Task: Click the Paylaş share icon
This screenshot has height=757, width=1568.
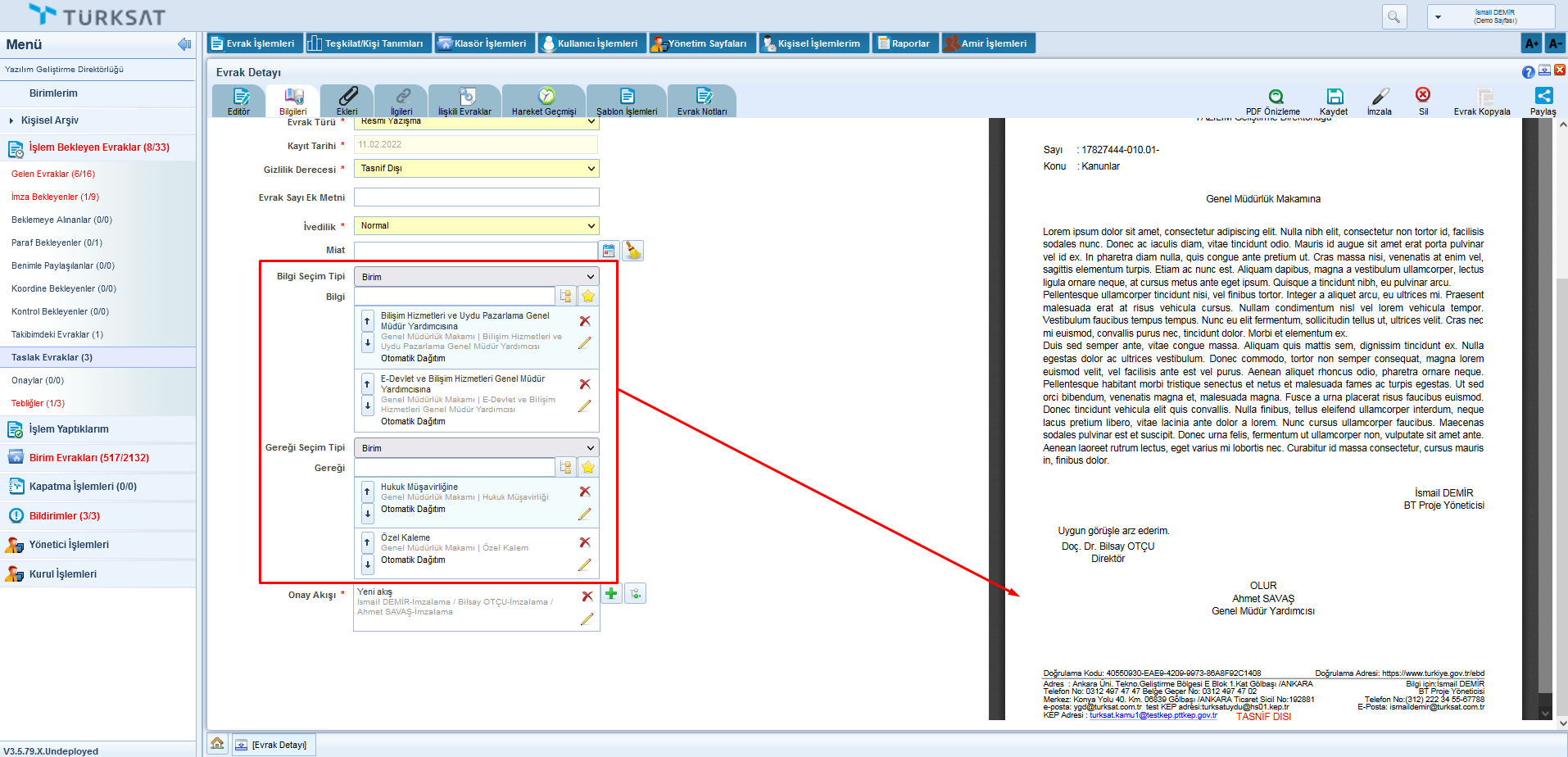Action: [1543, 97]
